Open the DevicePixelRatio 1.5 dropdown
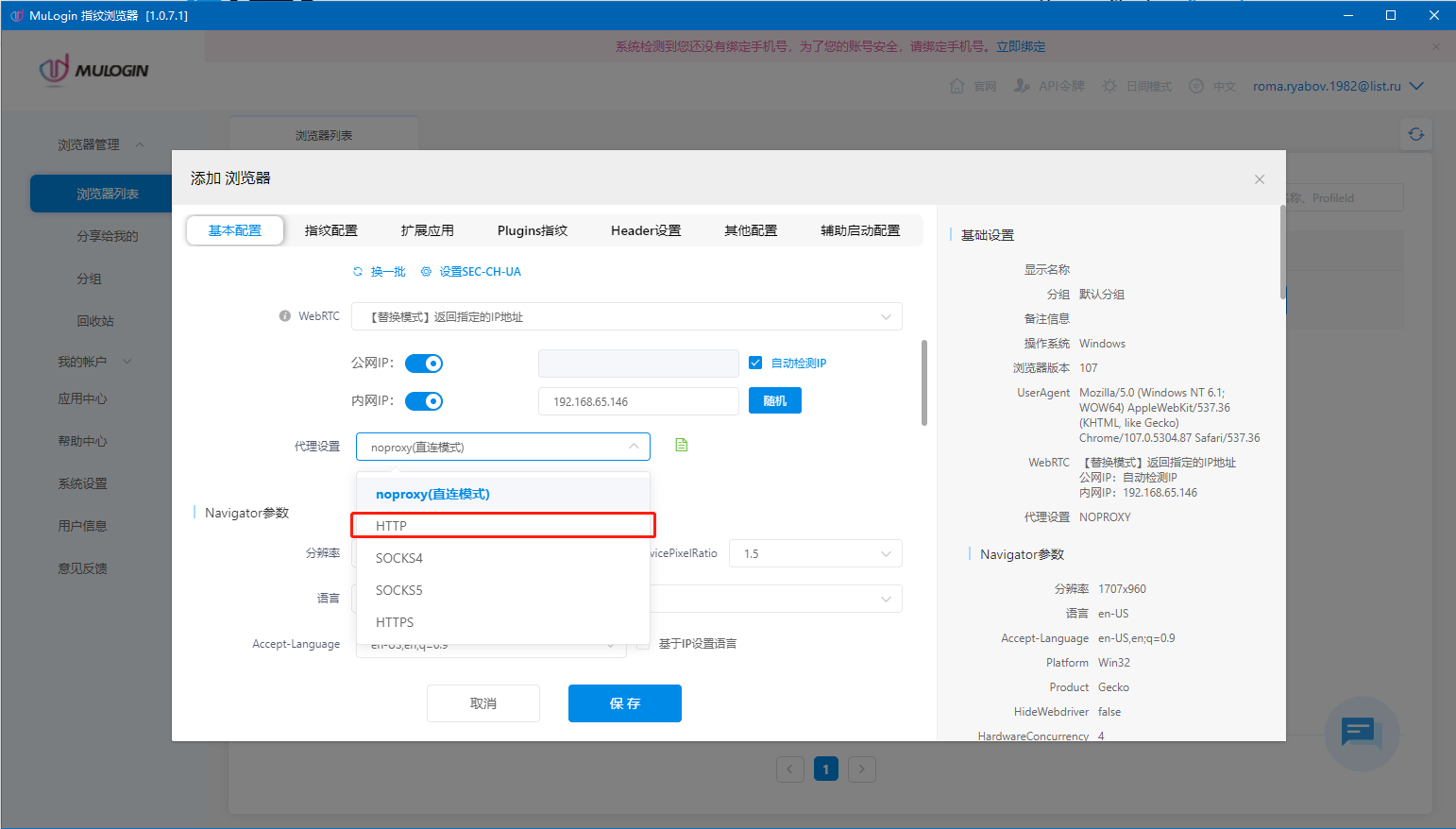The height and width of the screenshot is (829, 1456). coord(816,553)
